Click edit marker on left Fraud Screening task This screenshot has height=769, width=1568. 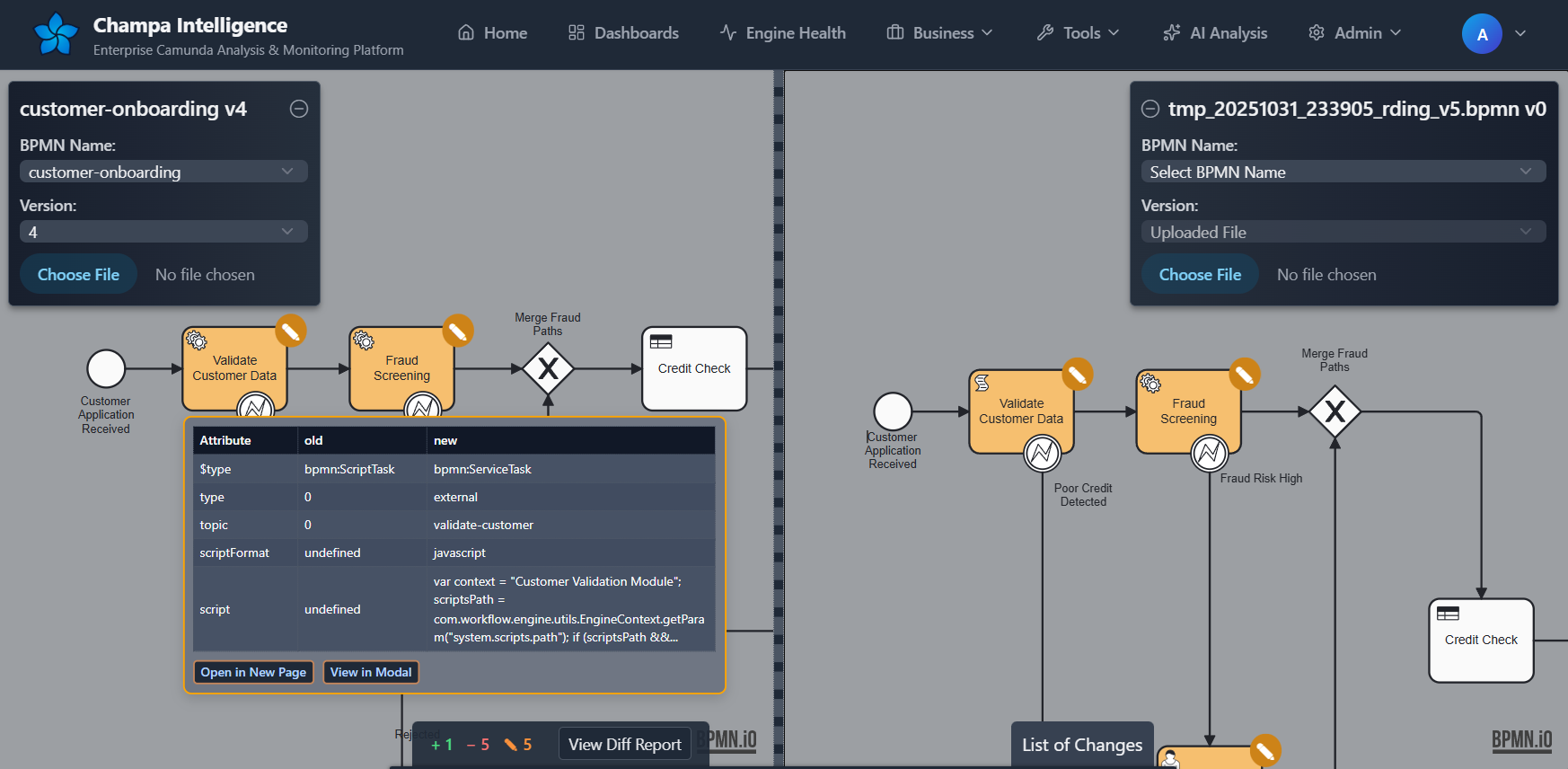457,331
